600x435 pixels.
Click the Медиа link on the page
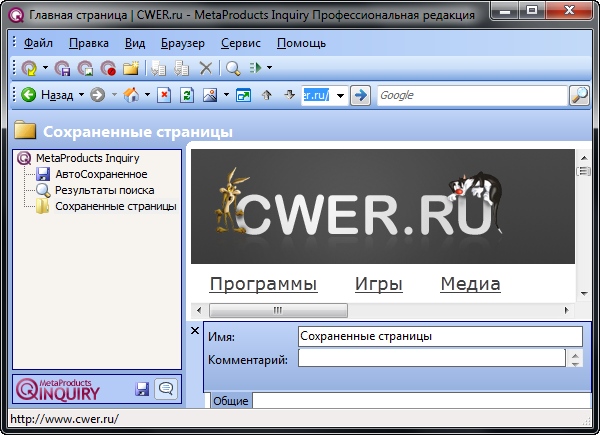[470, 284]
